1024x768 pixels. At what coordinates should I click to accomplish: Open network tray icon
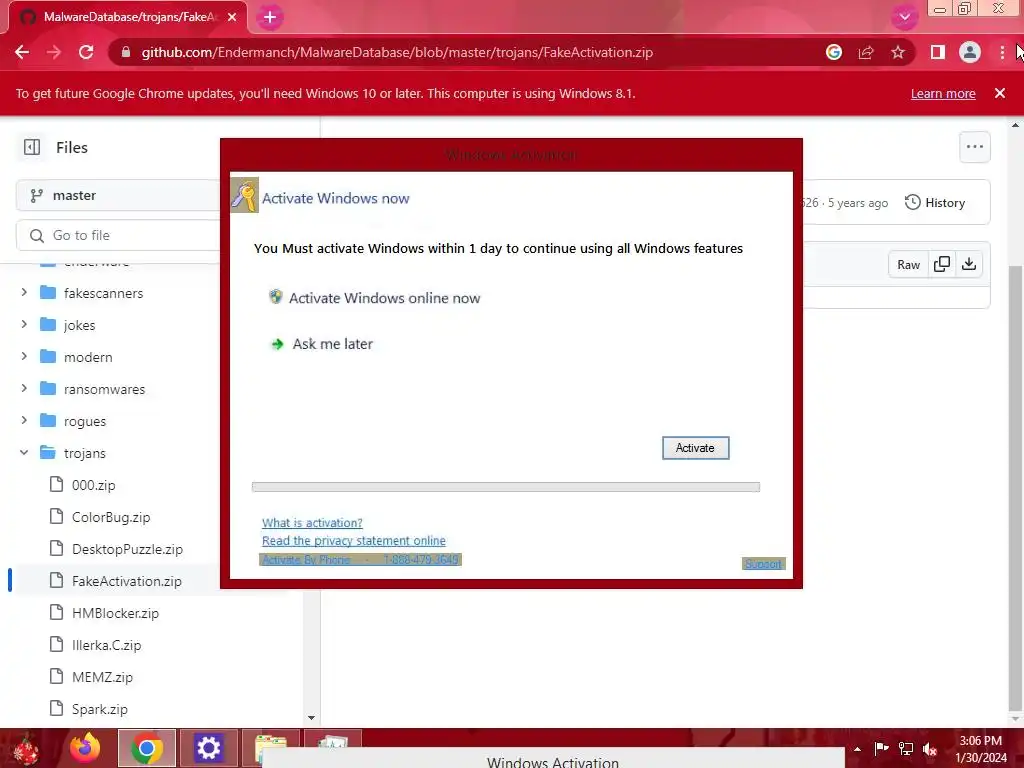pyautogui.click(x=906, y=748)
